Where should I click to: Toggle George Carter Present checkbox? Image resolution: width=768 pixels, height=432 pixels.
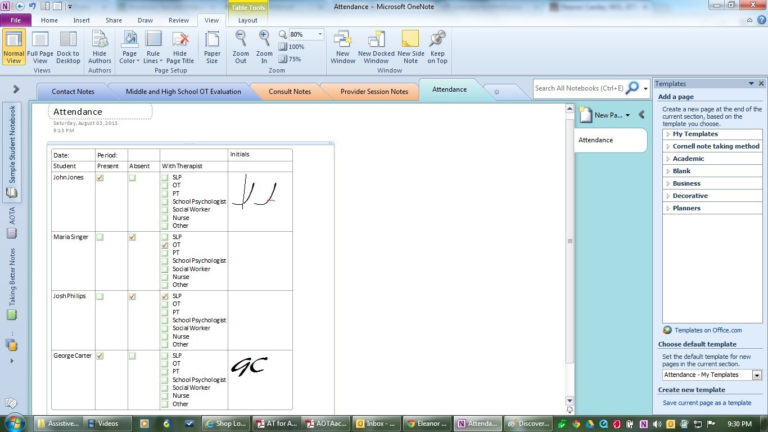[100, 356]
